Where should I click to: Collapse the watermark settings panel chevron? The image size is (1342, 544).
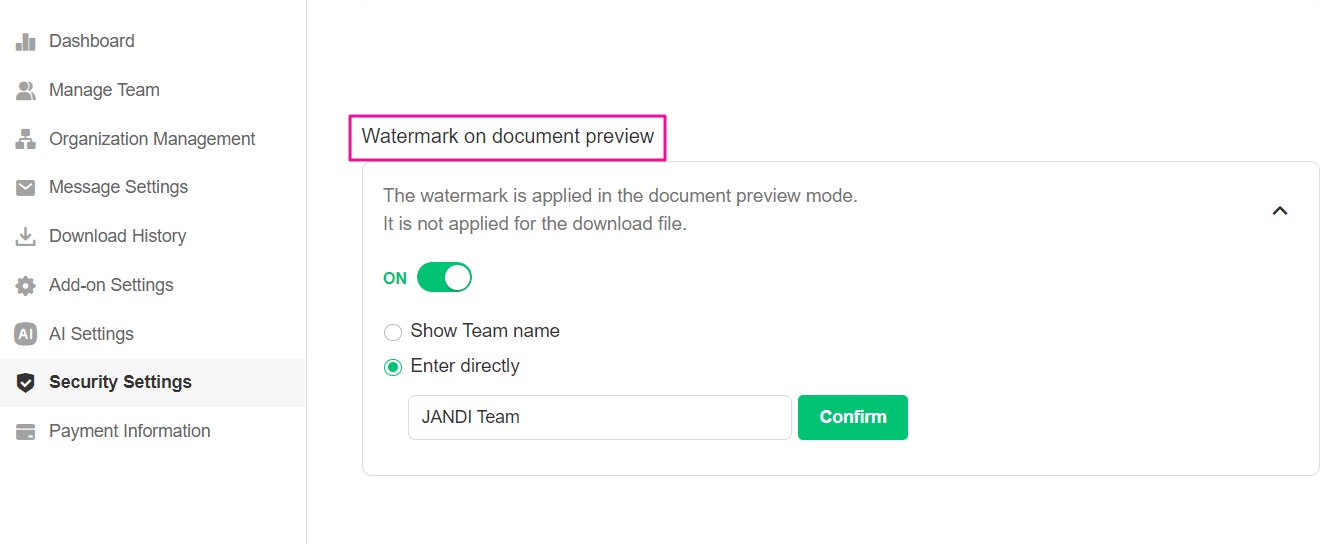click(1279, 211)
